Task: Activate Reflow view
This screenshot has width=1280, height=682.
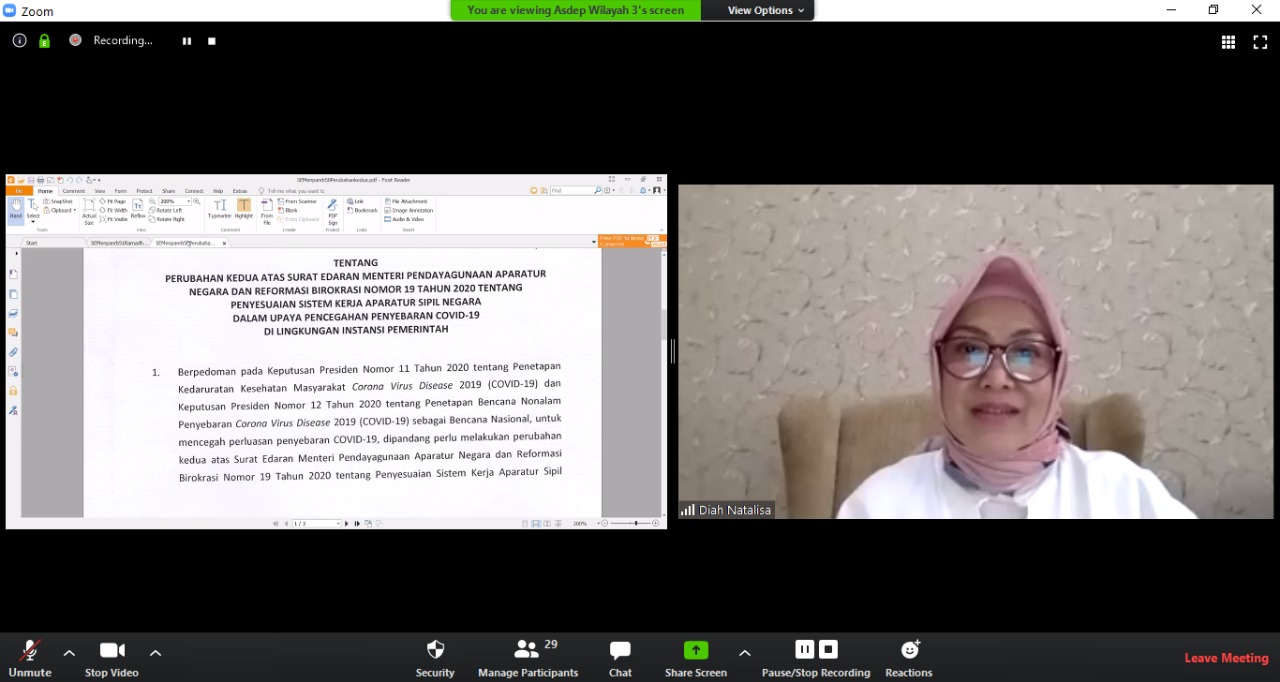Action: 138,209
